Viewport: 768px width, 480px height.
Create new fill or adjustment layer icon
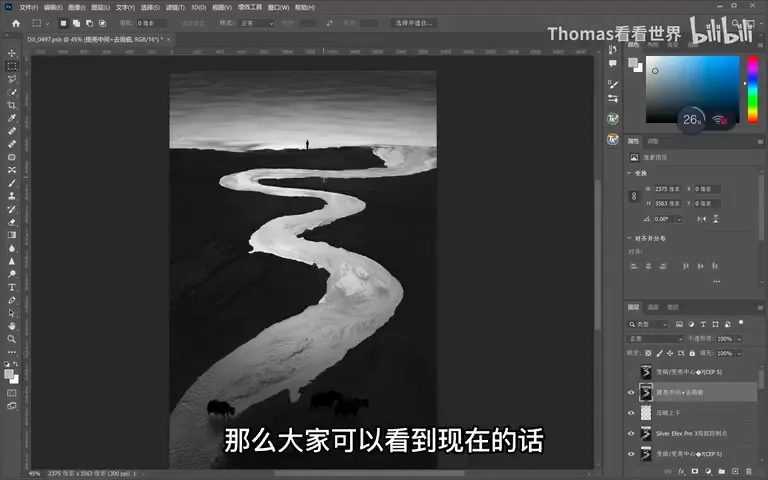tap(708, 471)
